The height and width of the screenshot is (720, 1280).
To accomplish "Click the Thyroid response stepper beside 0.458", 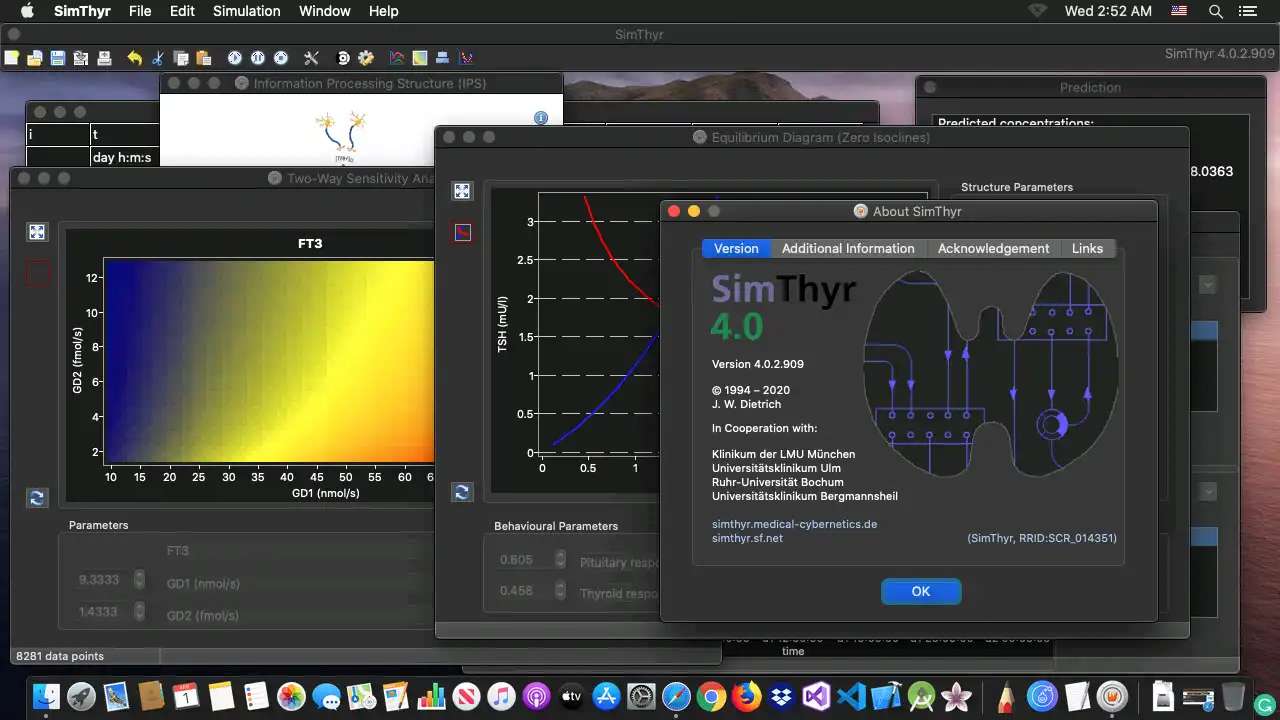I will click(561, 592).
